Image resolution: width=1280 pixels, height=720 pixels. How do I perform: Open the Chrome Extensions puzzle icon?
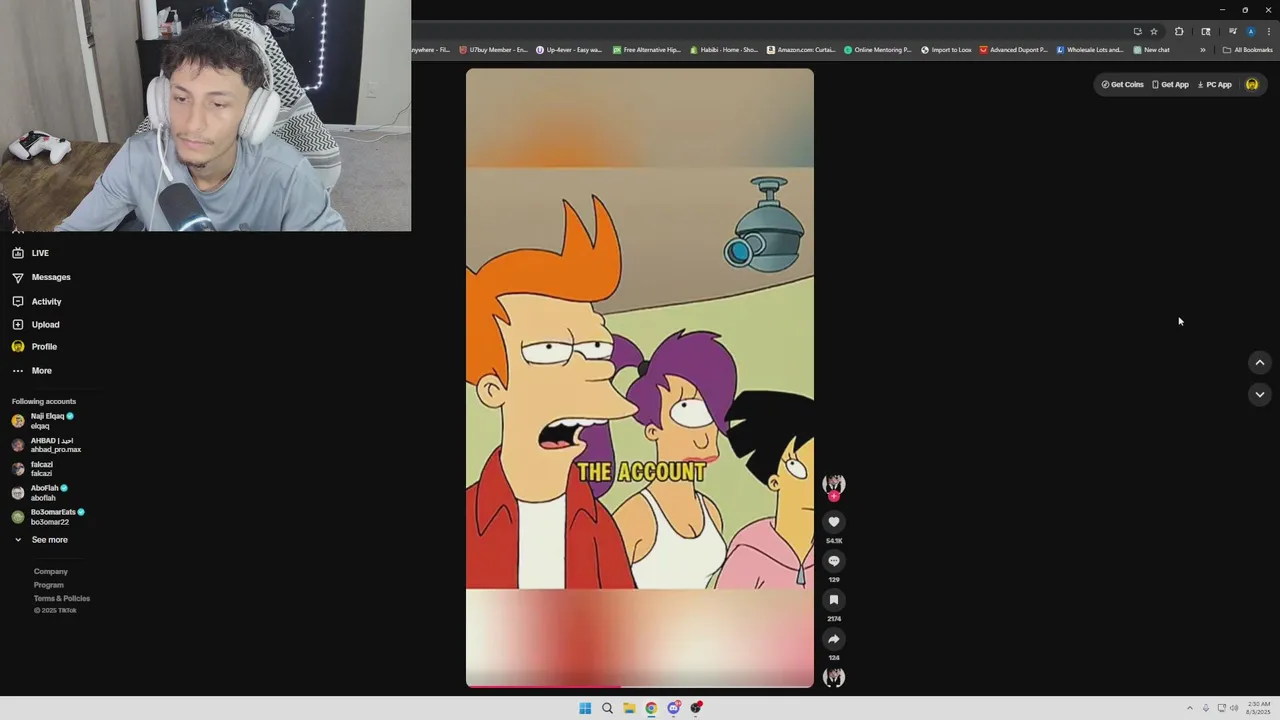pos(1179,31)
